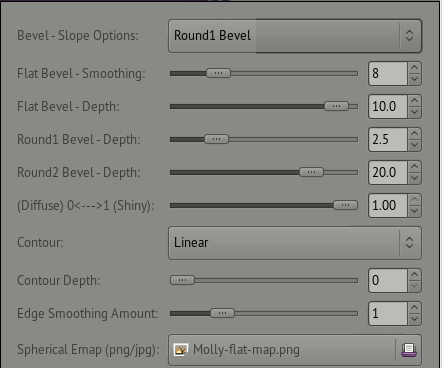442x368 pixels.
Task: Click the Edge Smoothing Amount field showing 1
Action: 388,313
